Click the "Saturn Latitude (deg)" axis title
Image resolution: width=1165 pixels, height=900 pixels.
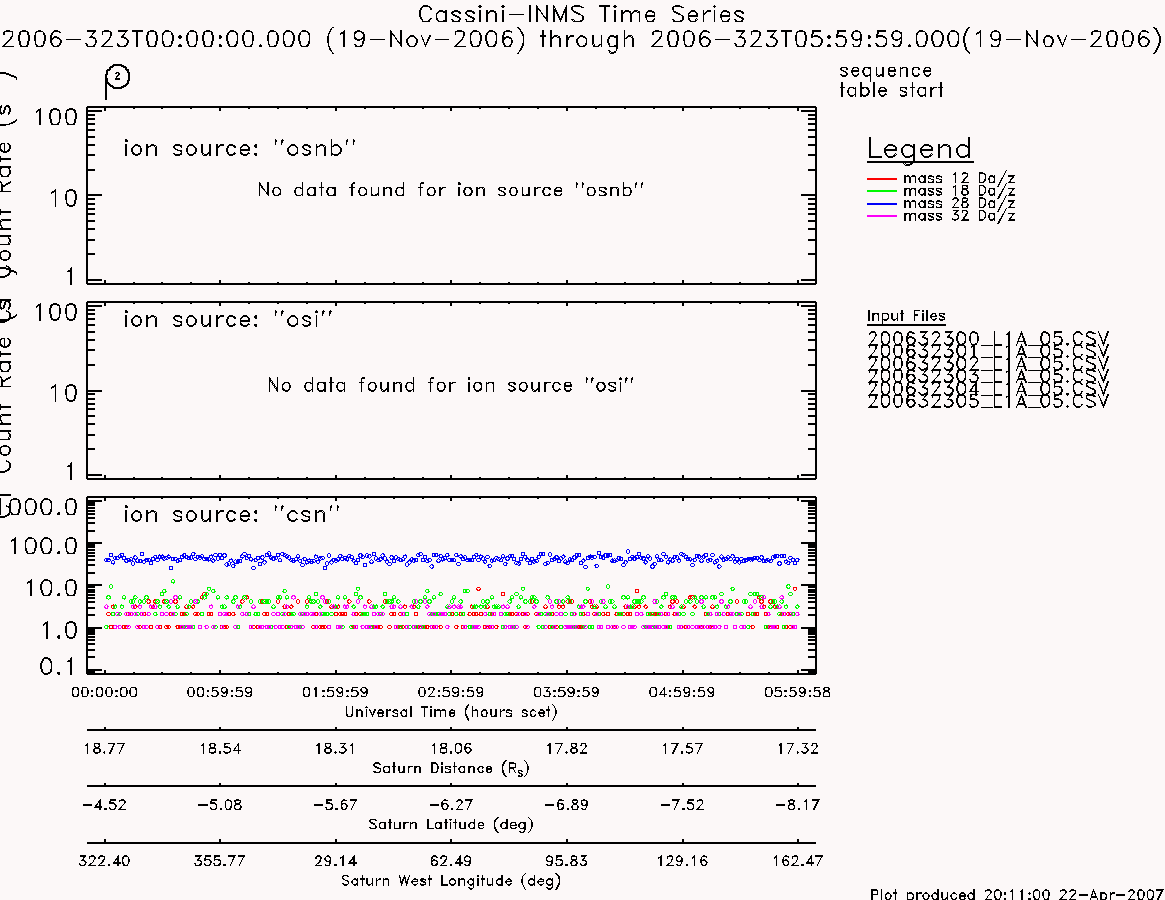(450, 824)
